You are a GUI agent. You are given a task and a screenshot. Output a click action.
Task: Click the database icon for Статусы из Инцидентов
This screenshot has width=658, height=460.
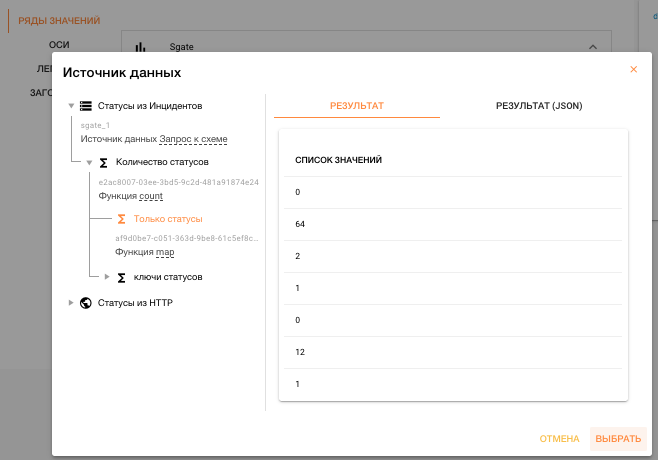(x=86, y=106)
